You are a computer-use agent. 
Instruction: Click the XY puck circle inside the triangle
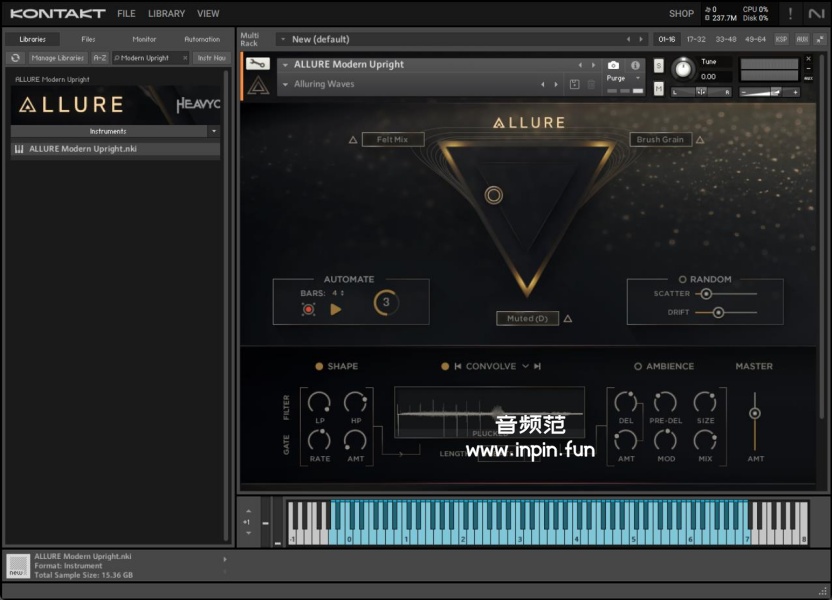point(493,195)
